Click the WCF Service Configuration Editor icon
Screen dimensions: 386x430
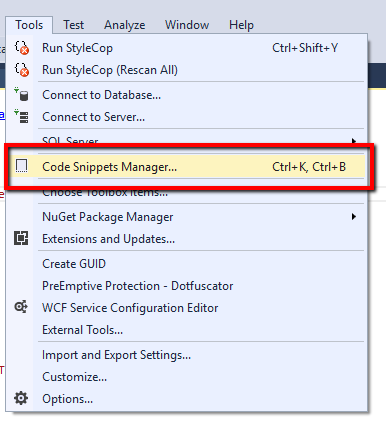click(21, 307)
